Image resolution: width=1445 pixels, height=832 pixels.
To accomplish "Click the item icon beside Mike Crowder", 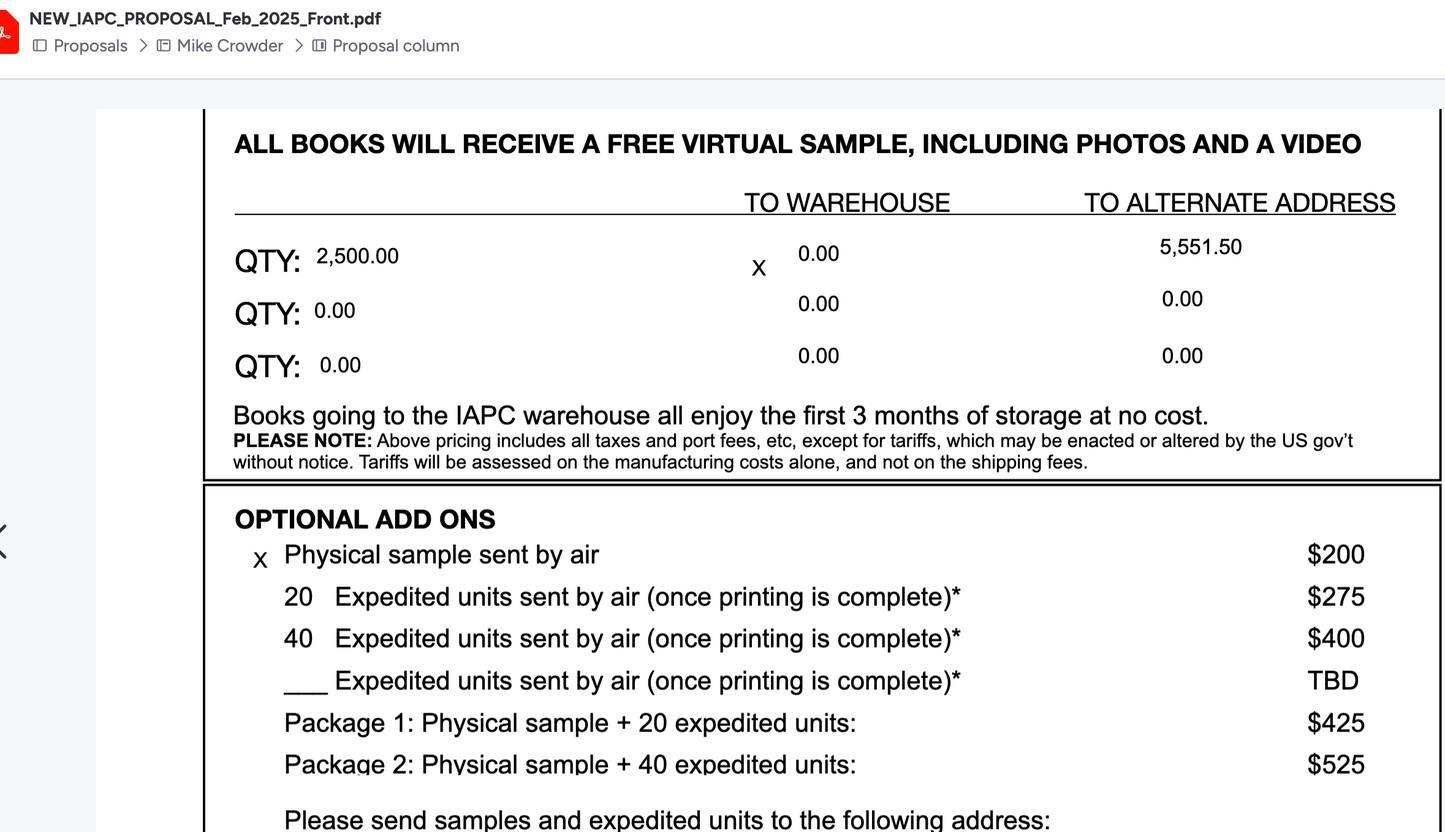I will 164,46.
